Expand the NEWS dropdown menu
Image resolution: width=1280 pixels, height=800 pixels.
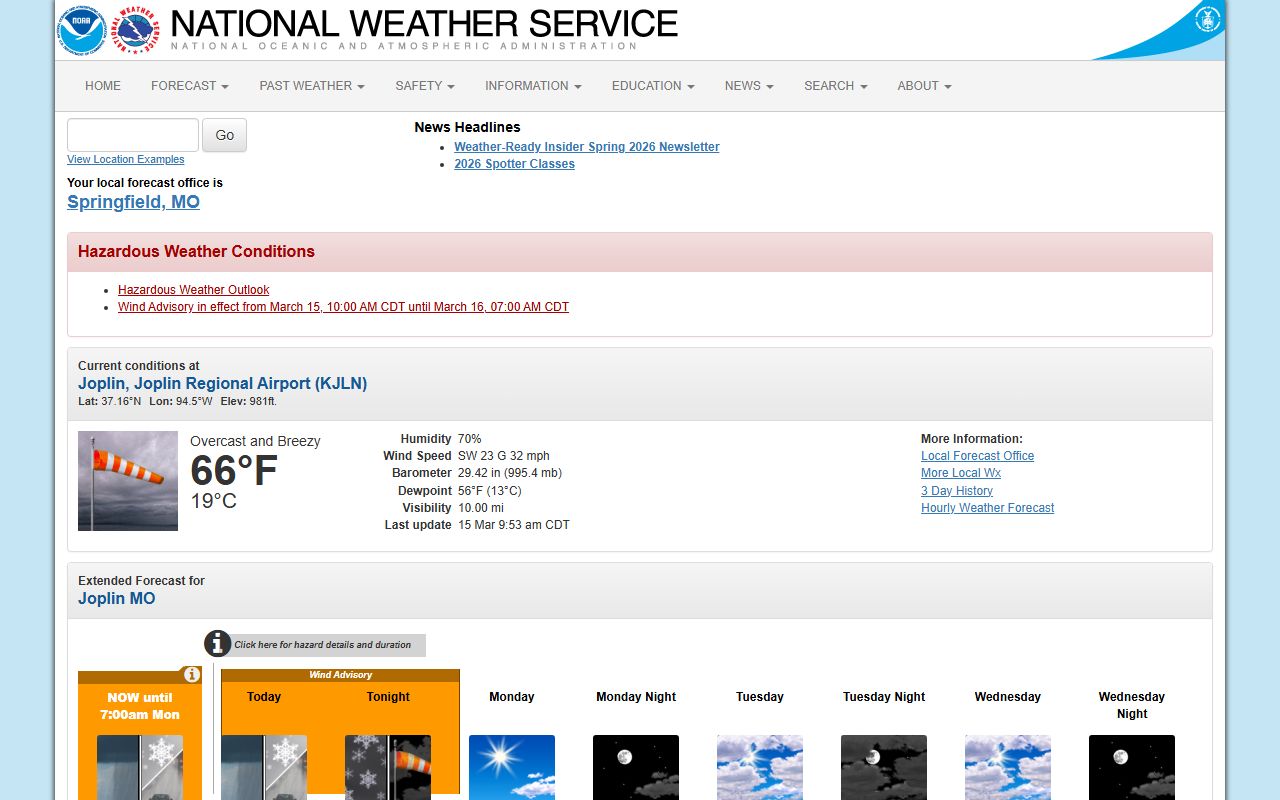[749, 86]
